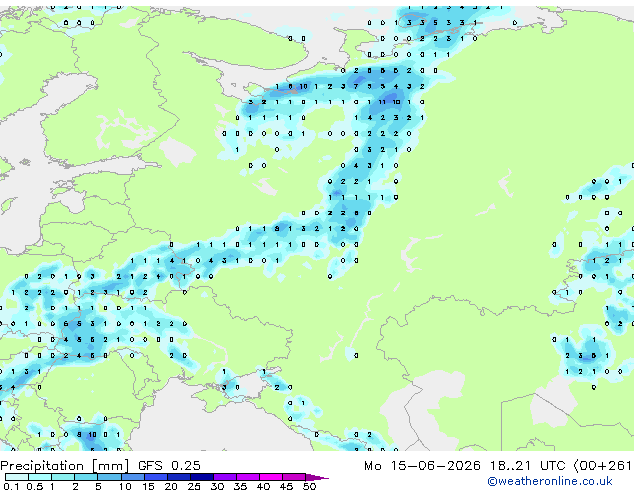Click the '0.1' legend scale label
Image resolution: width=634 pixels, height=490 pixels.
11,486
